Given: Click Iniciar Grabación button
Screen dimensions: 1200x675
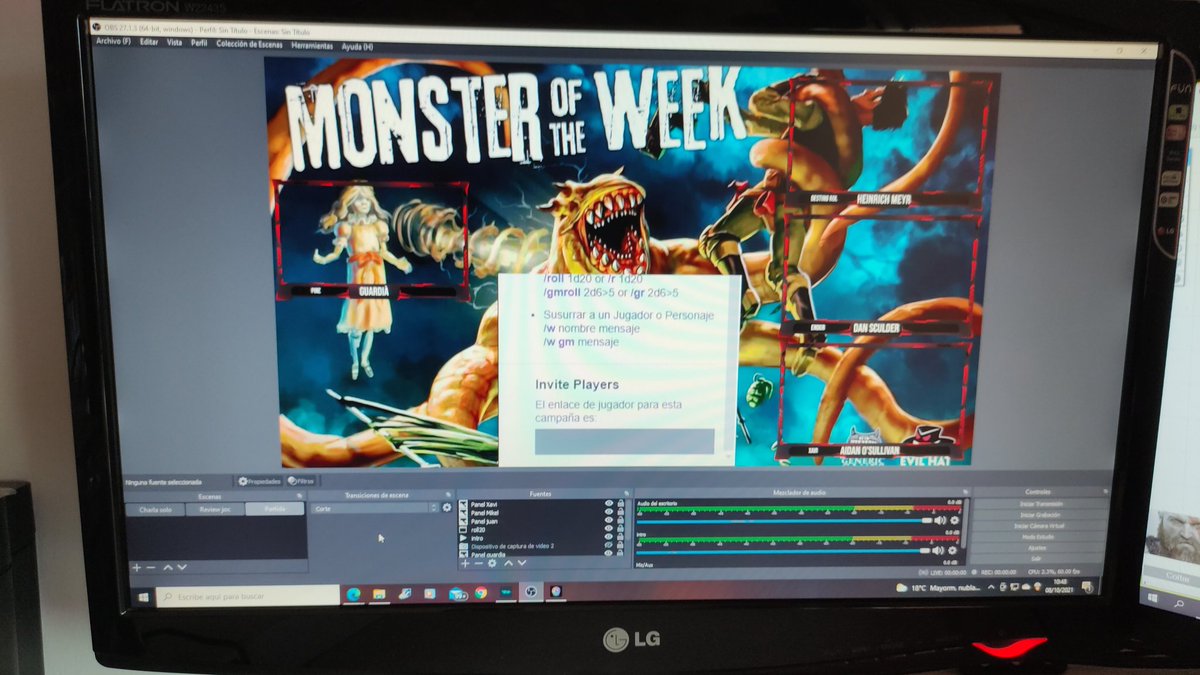Looking at the screenshot, I should coord(1039,514).
